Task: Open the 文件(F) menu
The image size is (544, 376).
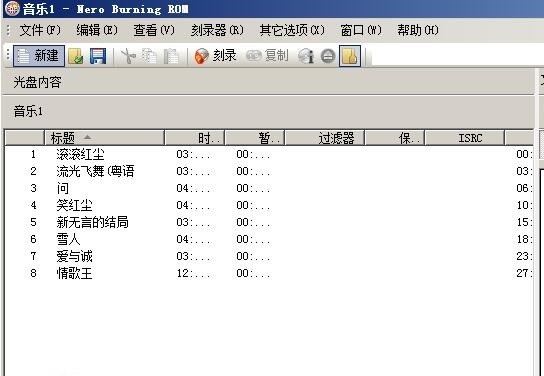Action: click(40, 30)
